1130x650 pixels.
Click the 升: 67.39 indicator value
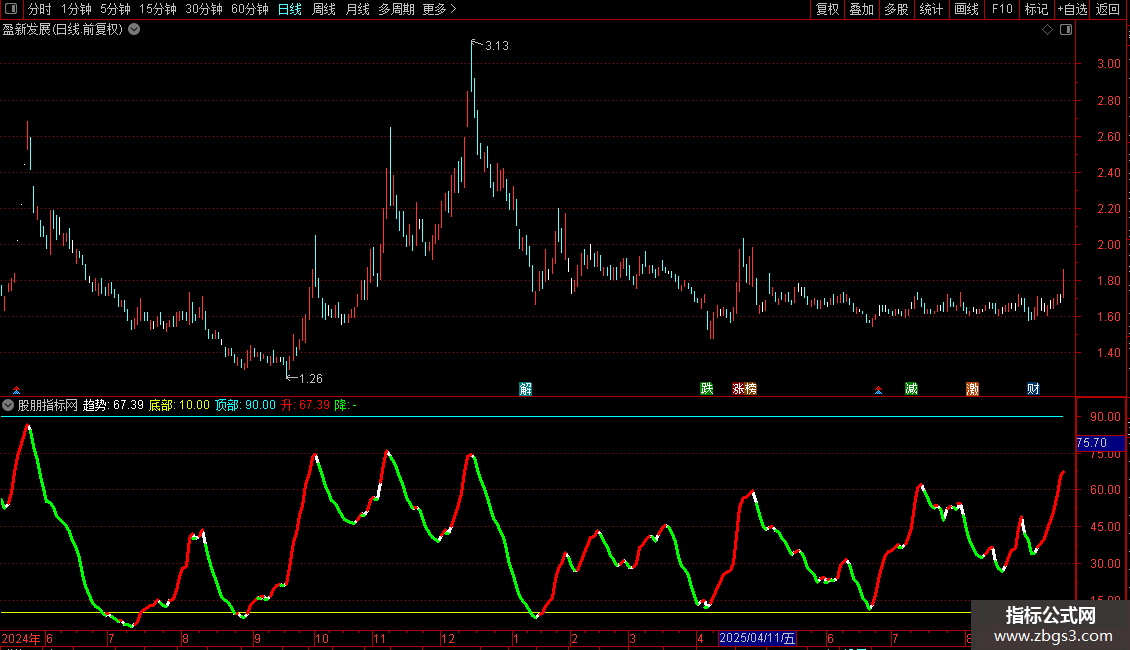[x=306, y=405]
